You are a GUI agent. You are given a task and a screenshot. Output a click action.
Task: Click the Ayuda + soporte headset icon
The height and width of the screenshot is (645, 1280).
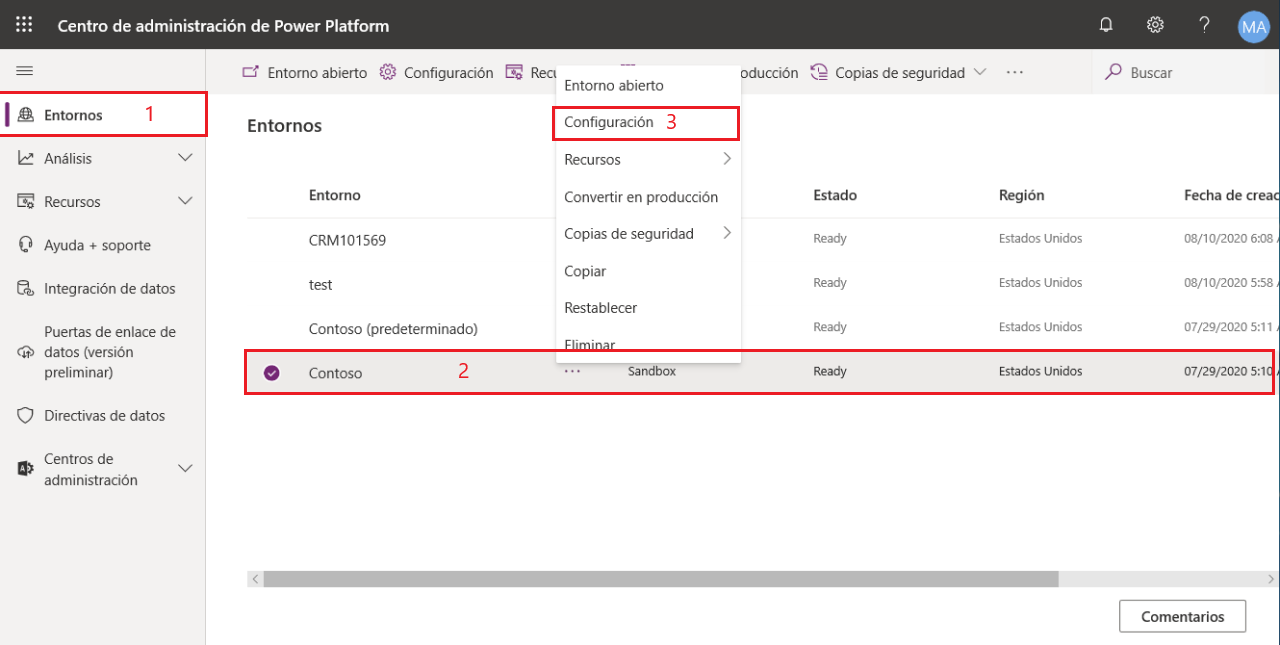click(26, 245)
